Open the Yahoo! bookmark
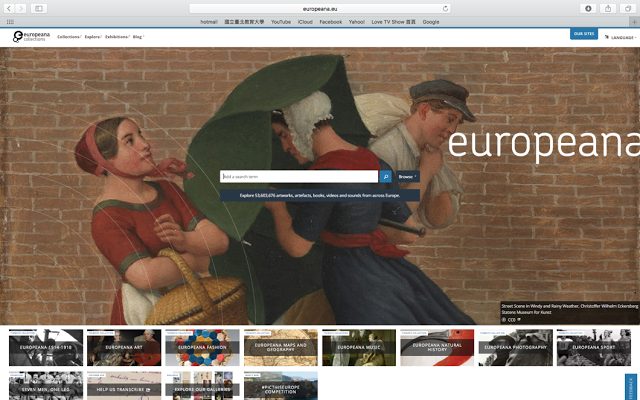The height and width of the screenshot is (400, 640). pos(357,22)
